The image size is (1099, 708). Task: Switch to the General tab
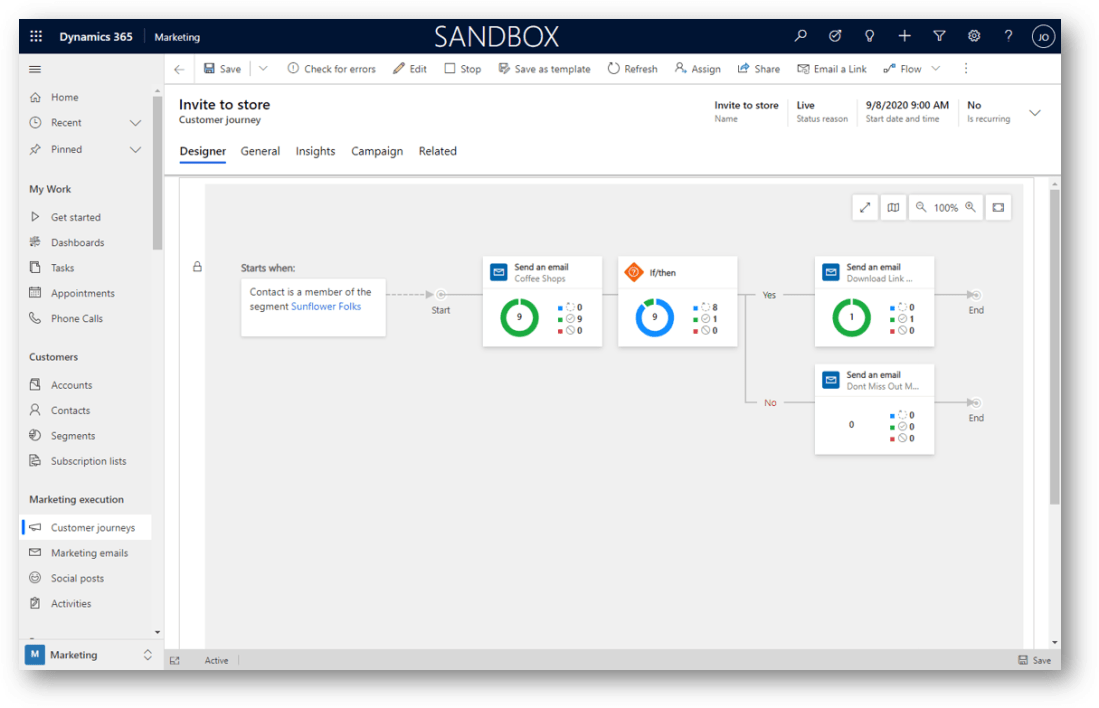pos(260,152)
